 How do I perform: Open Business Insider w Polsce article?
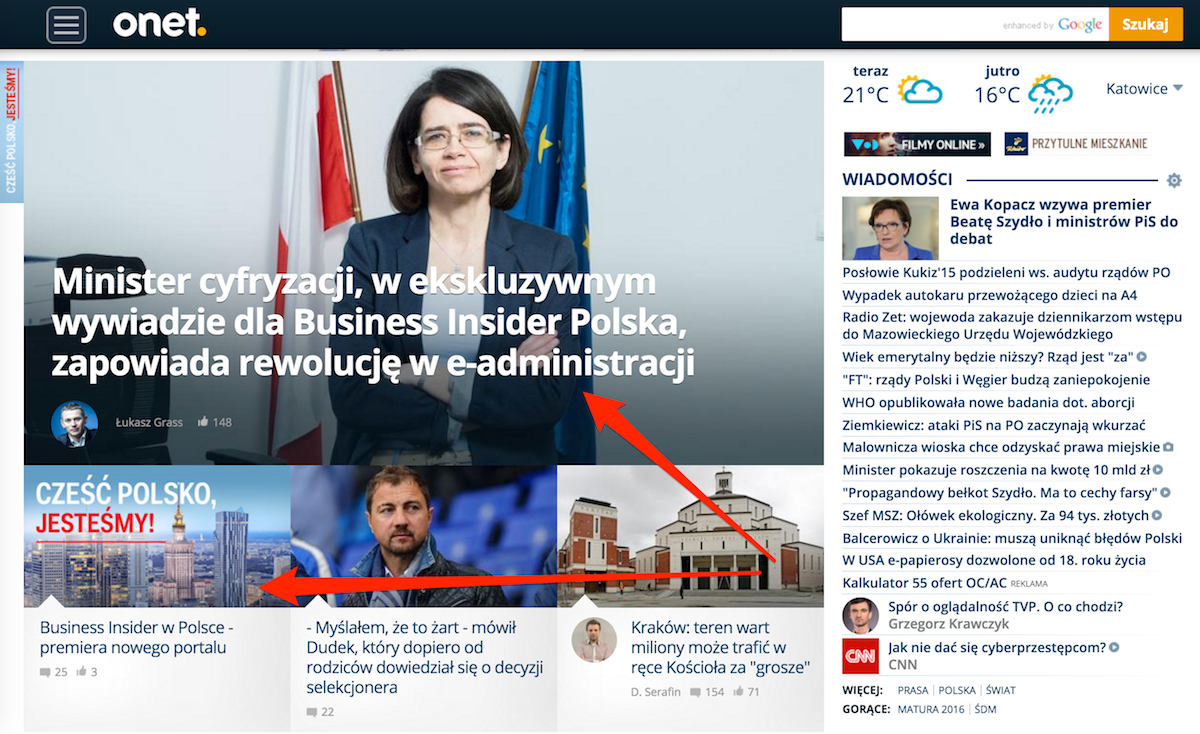(x=137, y=638)
